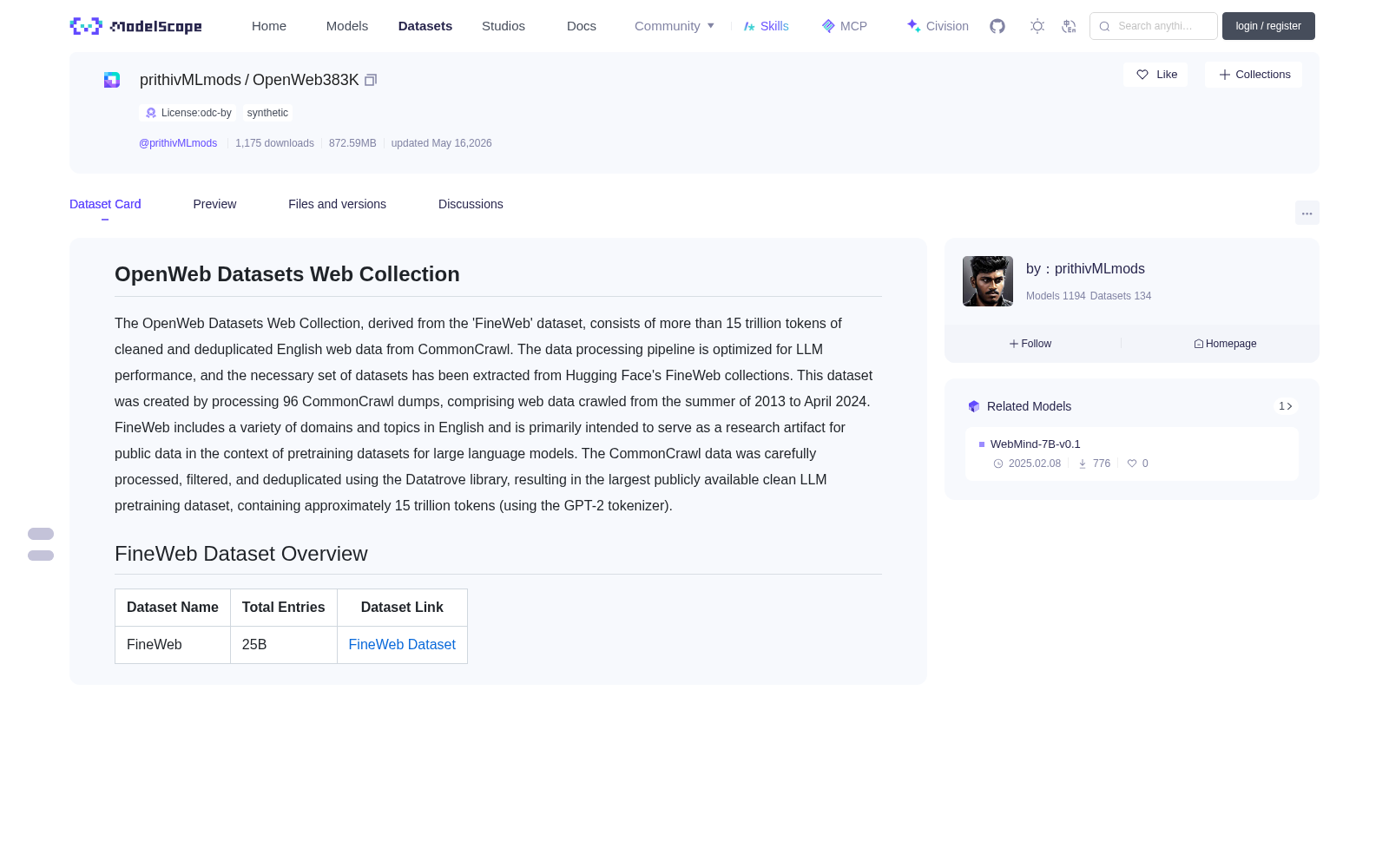Viewport: 1389px width, 868px height.
Task: Click the prithivMLmods author profile photo
Action: [x=988, y=281]
